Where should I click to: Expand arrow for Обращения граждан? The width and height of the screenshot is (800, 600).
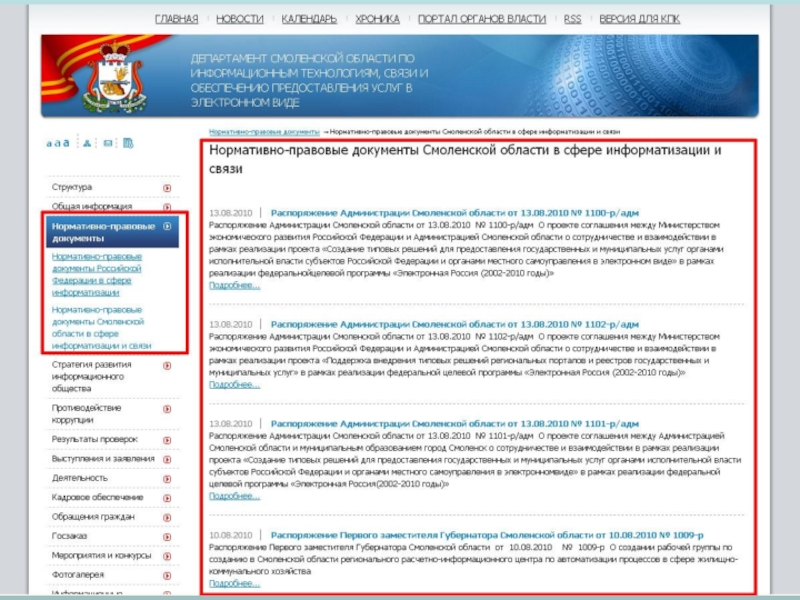click(x=167, y=517)
